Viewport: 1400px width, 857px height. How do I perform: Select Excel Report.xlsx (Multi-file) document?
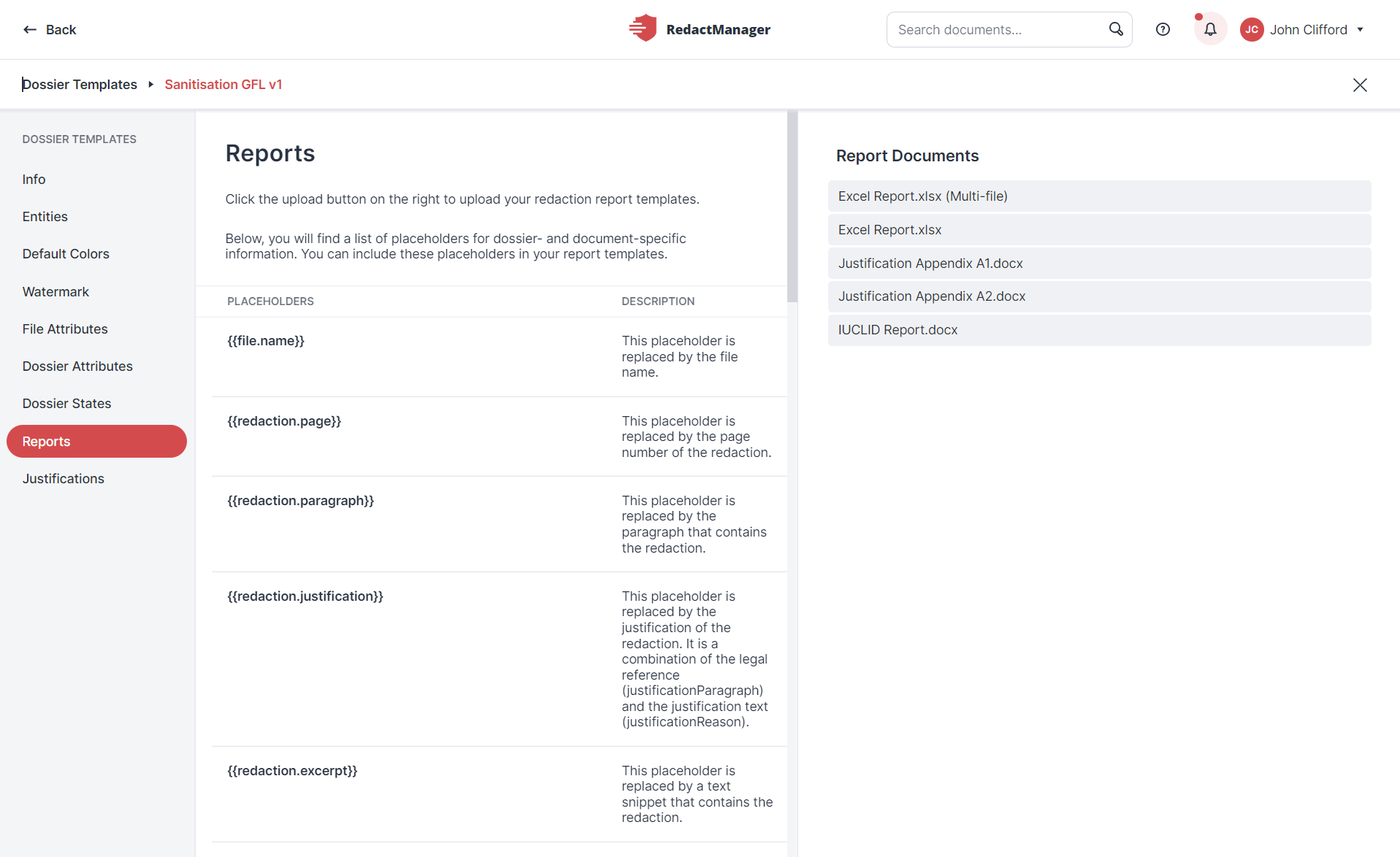point(1099,196)
